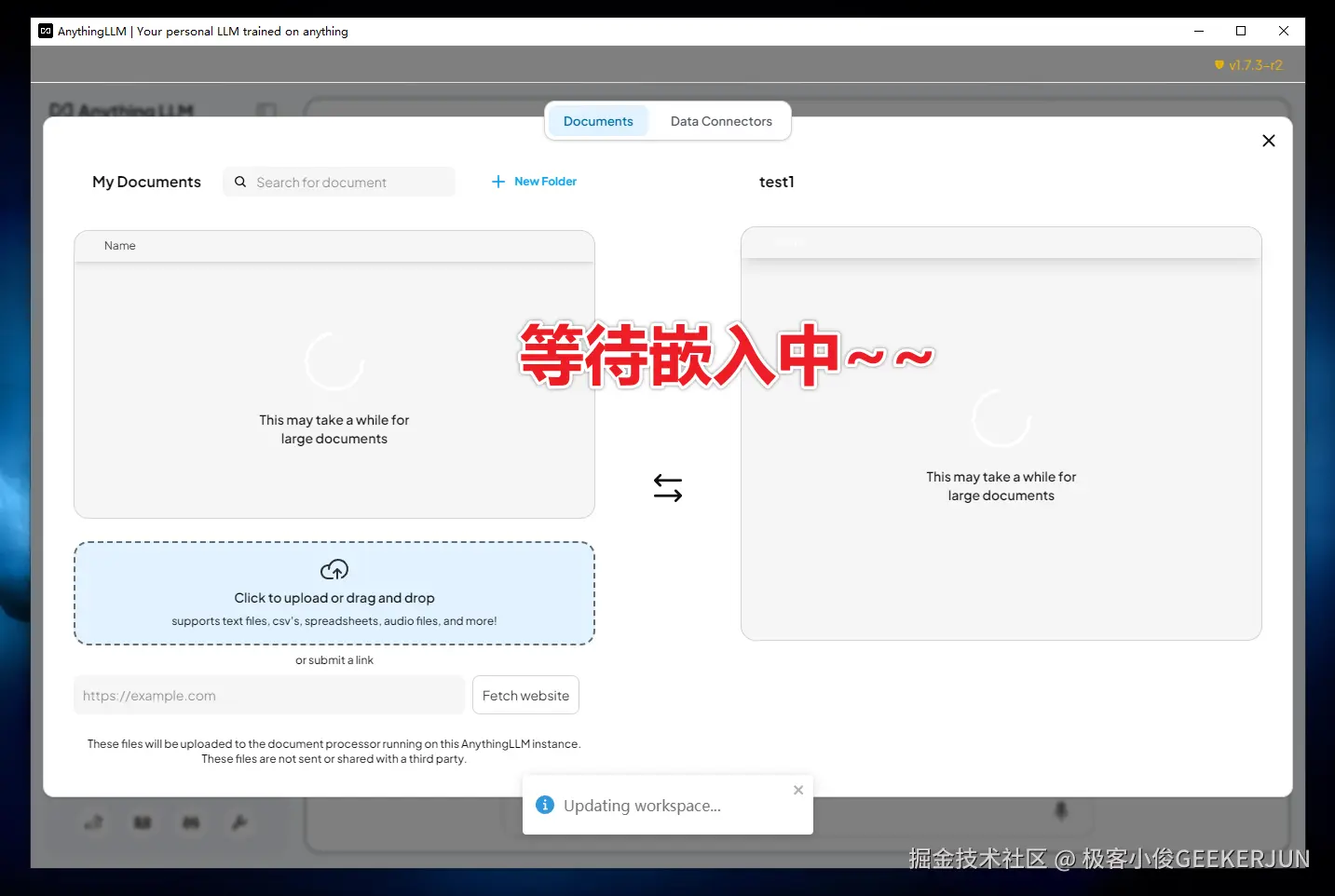The image size is (1335, 896).
Task: Click the search magnifier icon
Action: 240,183
